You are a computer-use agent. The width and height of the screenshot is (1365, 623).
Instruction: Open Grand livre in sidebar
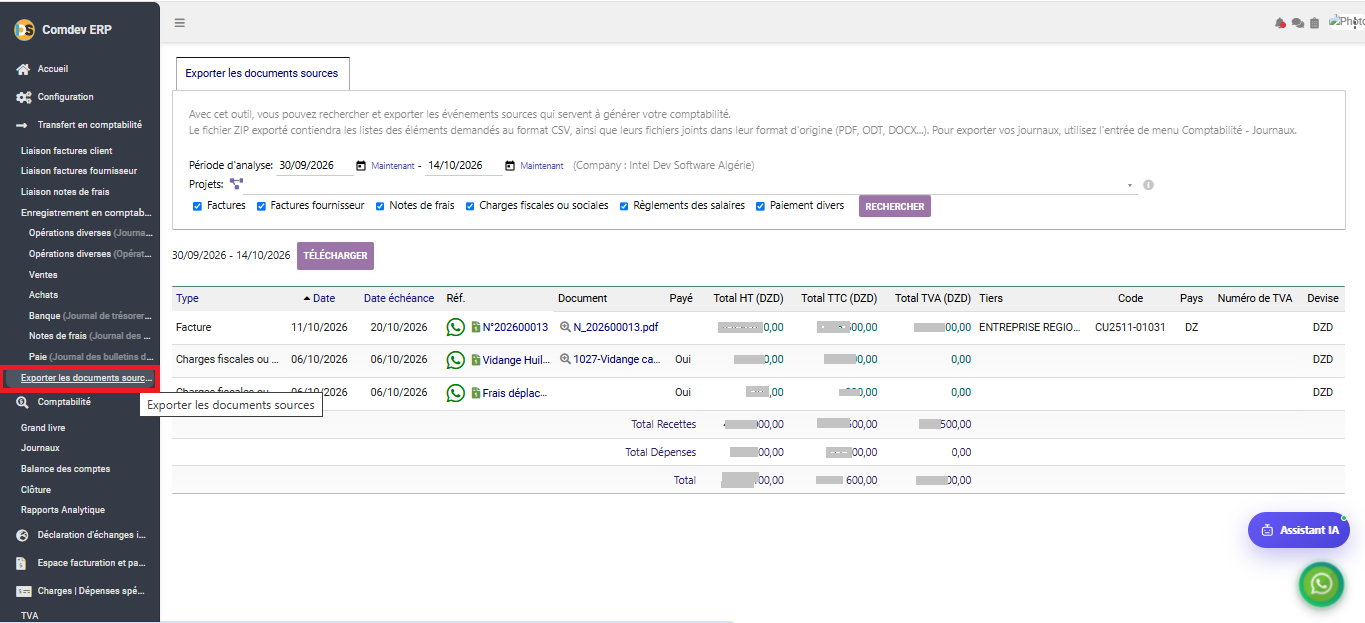coord(43,428)
